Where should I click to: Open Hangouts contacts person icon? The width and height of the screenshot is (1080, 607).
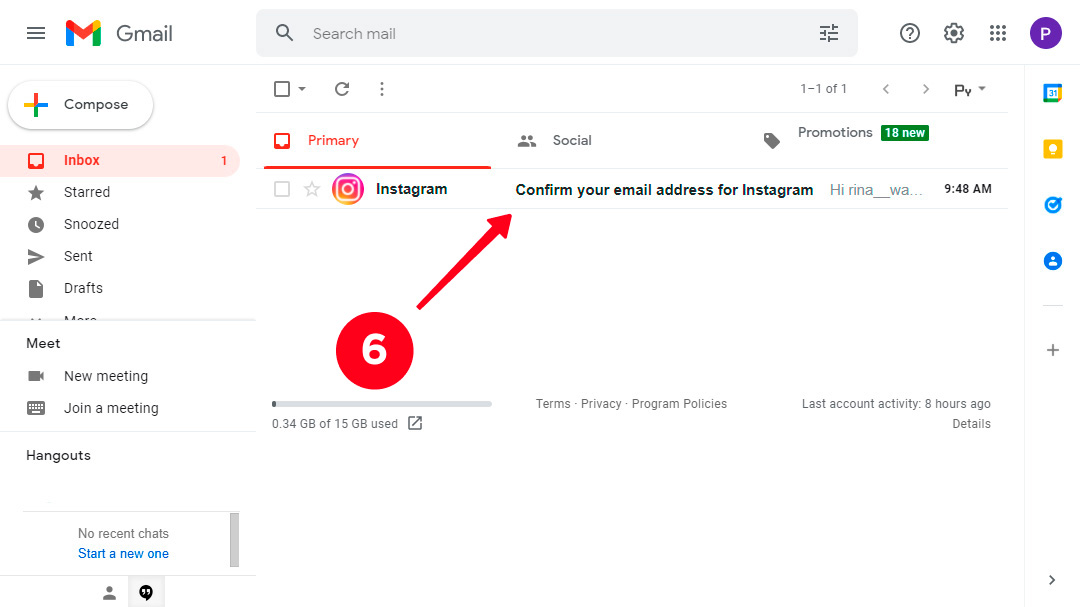109,593
